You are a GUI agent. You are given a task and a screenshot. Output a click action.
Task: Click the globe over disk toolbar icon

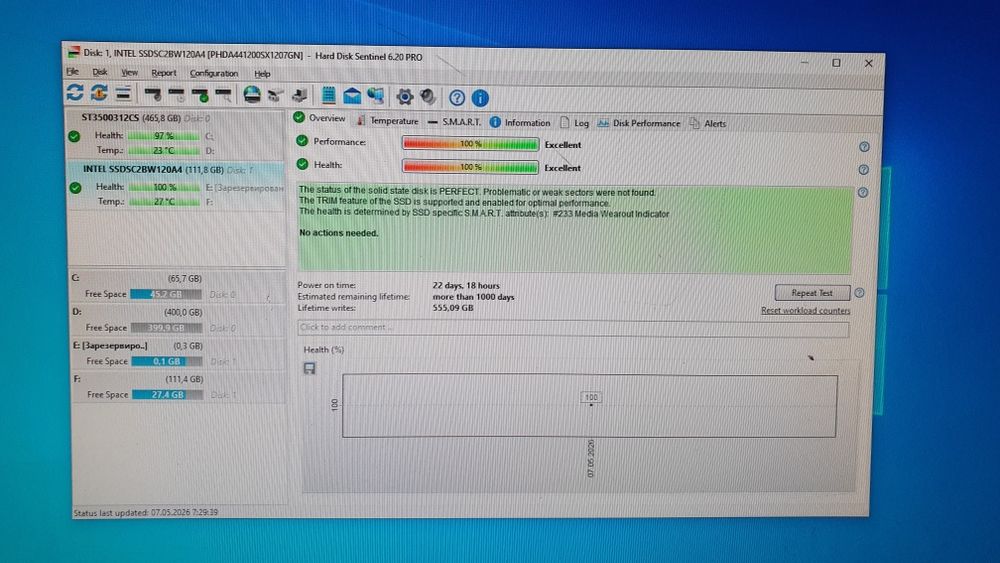252,95
